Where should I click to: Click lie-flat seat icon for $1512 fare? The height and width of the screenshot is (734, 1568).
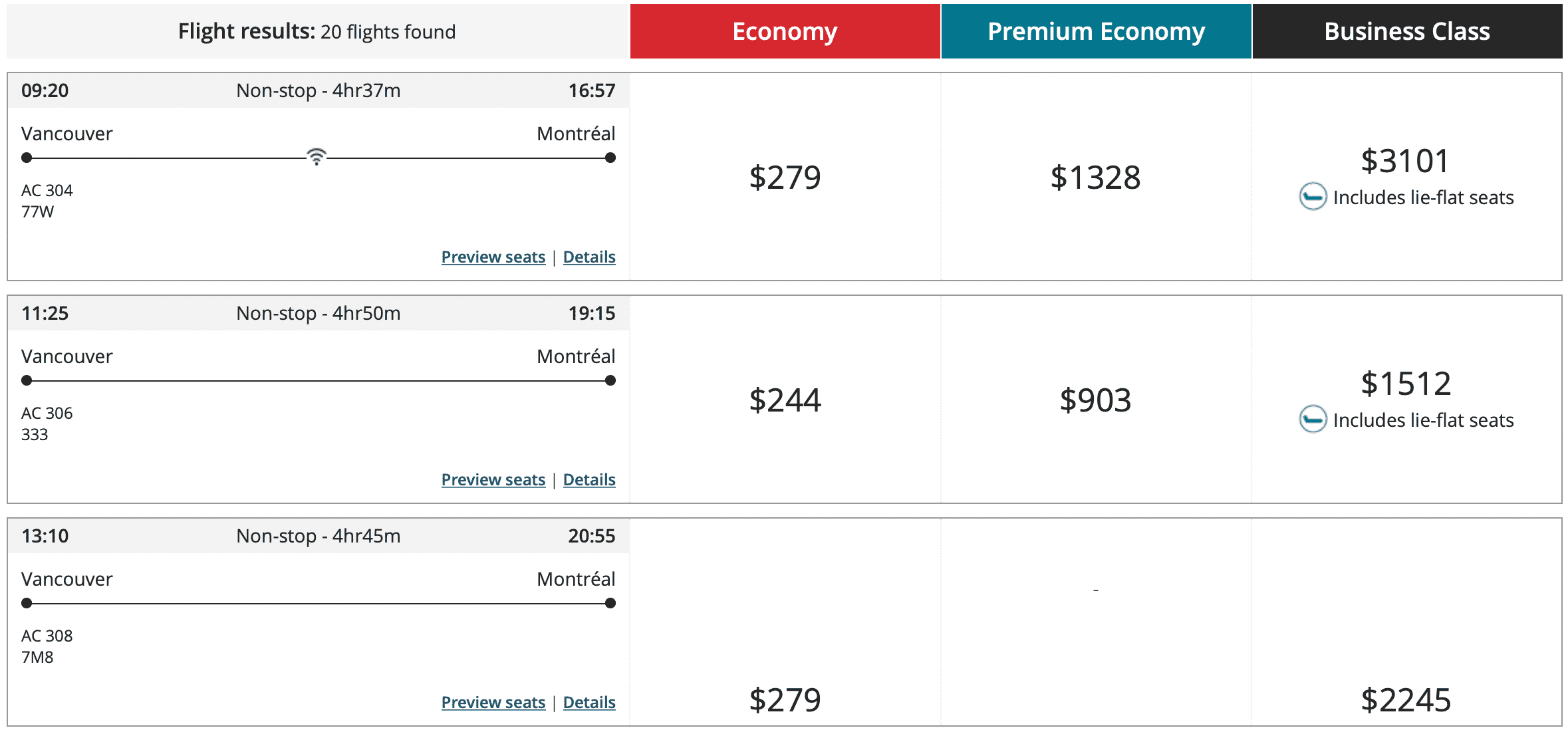pos(1313,420)
